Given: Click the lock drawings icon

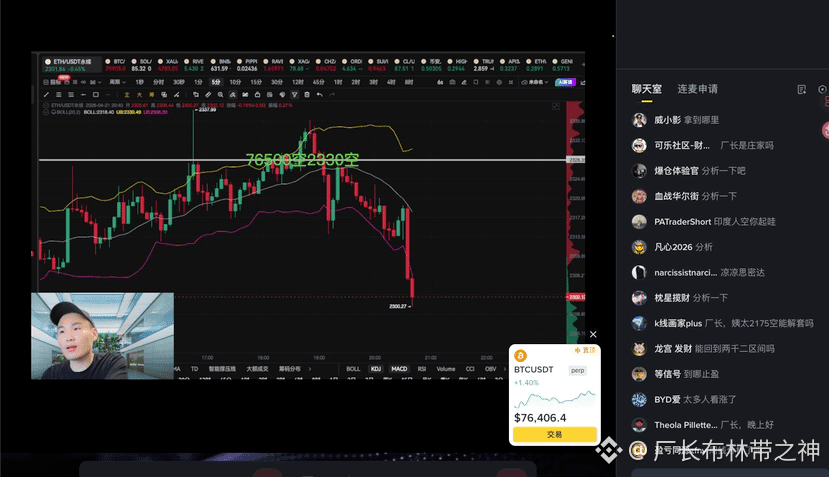Looking at the screenshot, I should (257, 95).
